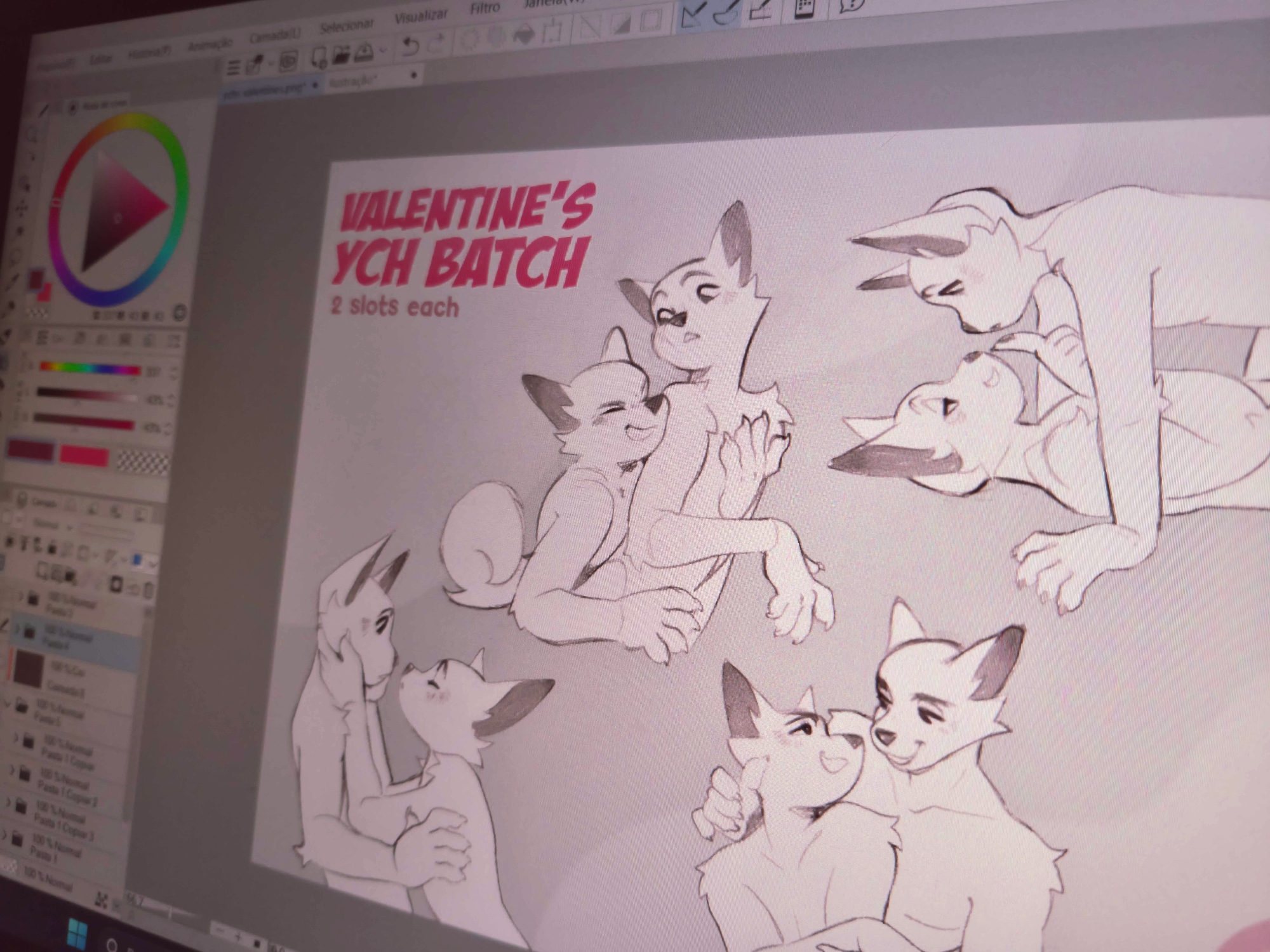Click the Save icon in the toolbar
Screen dimensions: 1270x952
(364, 52)
